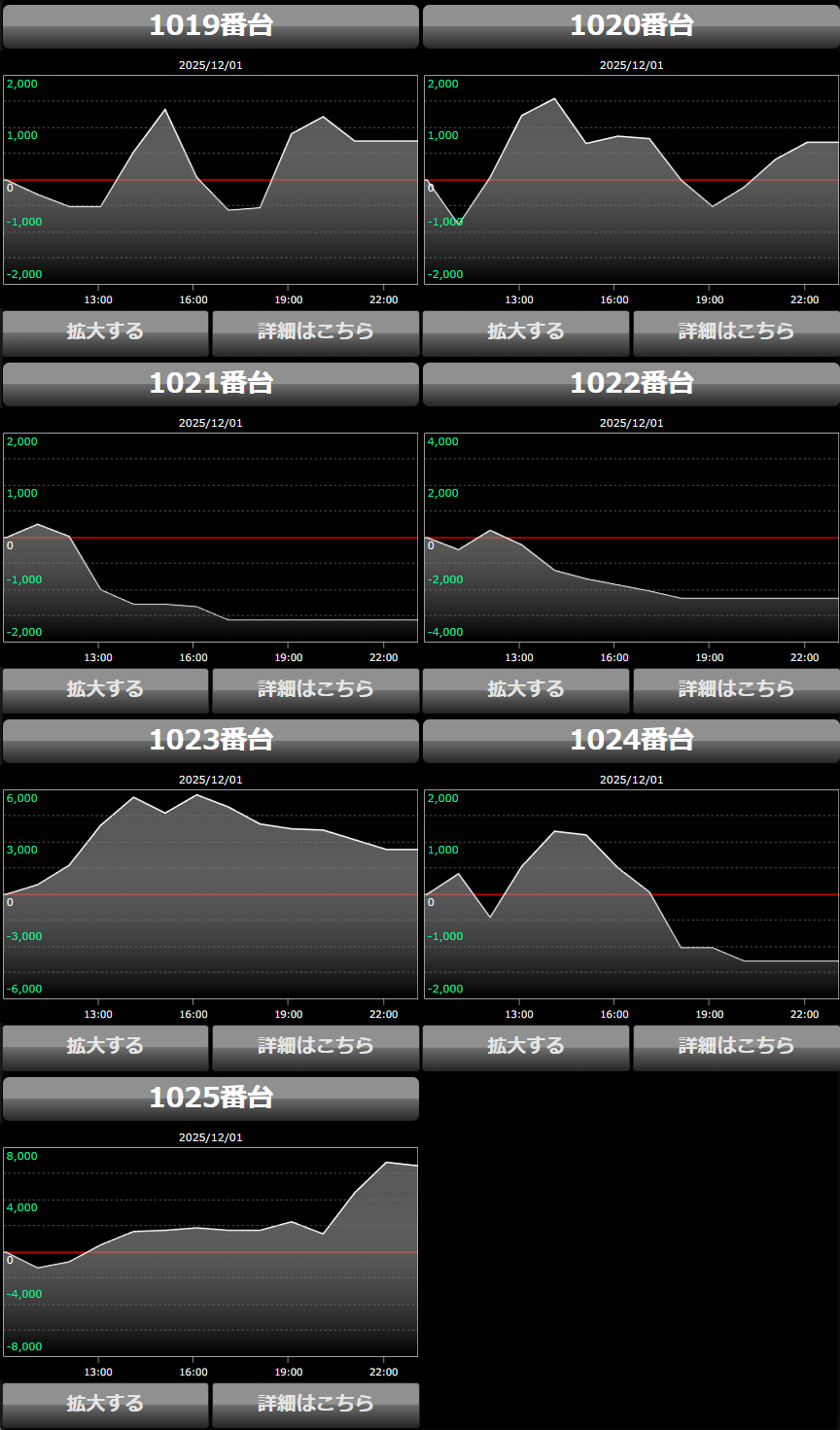Click the 1020番台 graph thumbnail
The width and height of the screenshot is (840, 1430).
631,180
